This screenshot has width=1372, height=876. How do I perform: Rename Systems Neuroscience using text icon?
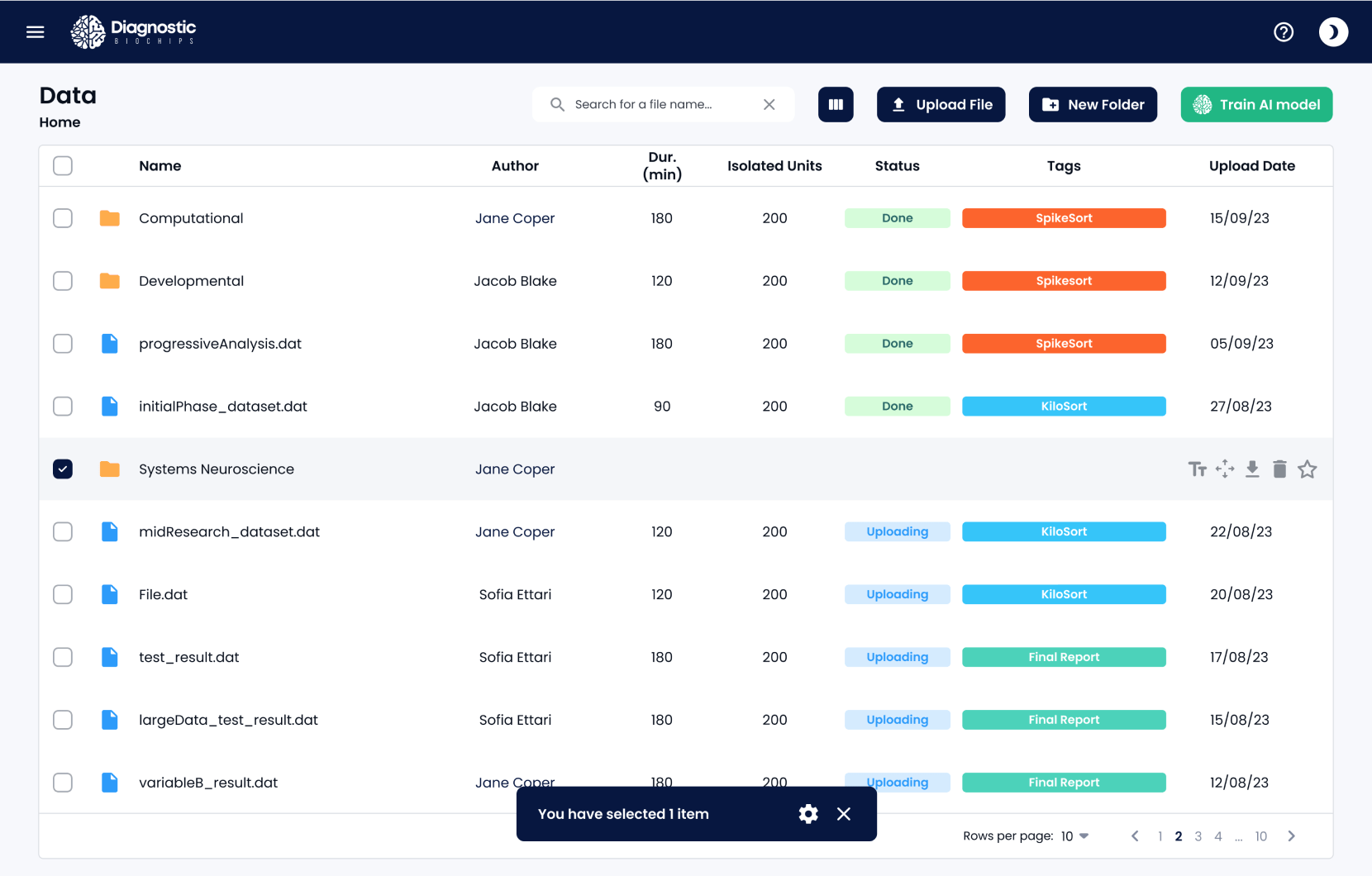tap(1197, 469)
